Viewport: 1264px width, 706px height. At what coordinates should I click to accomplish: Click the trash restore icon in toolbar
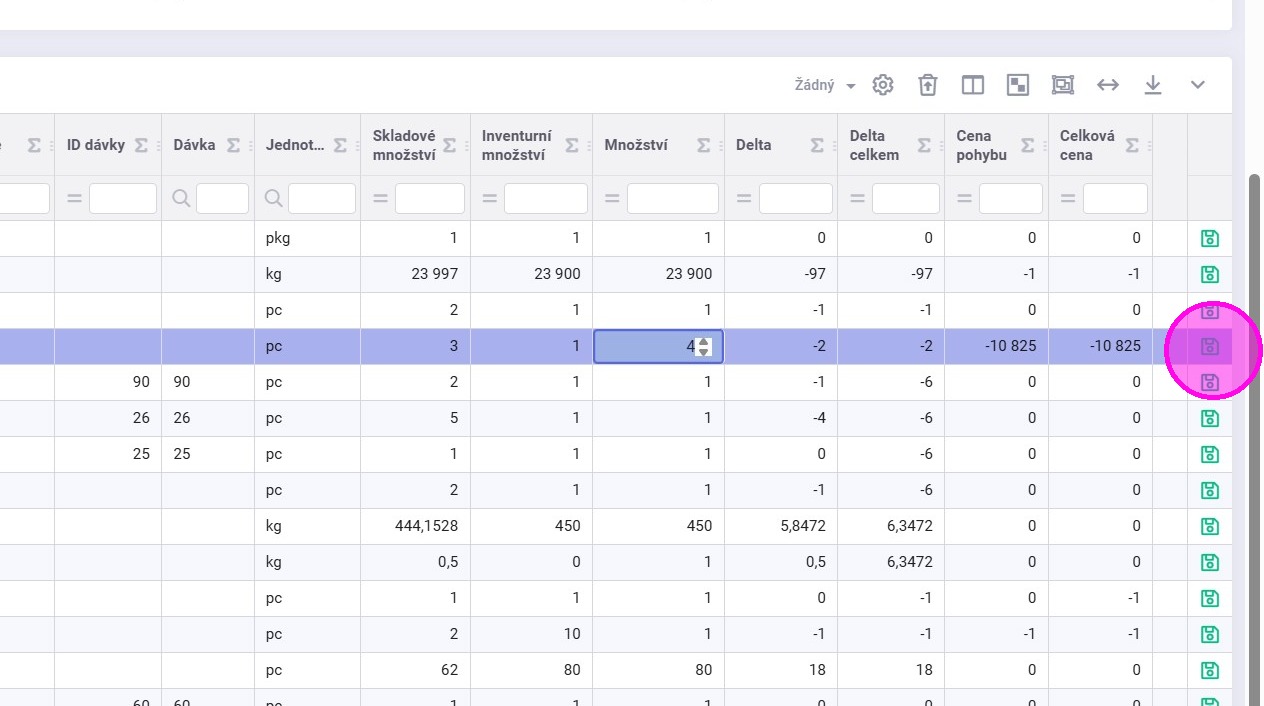tap(928, 85)
